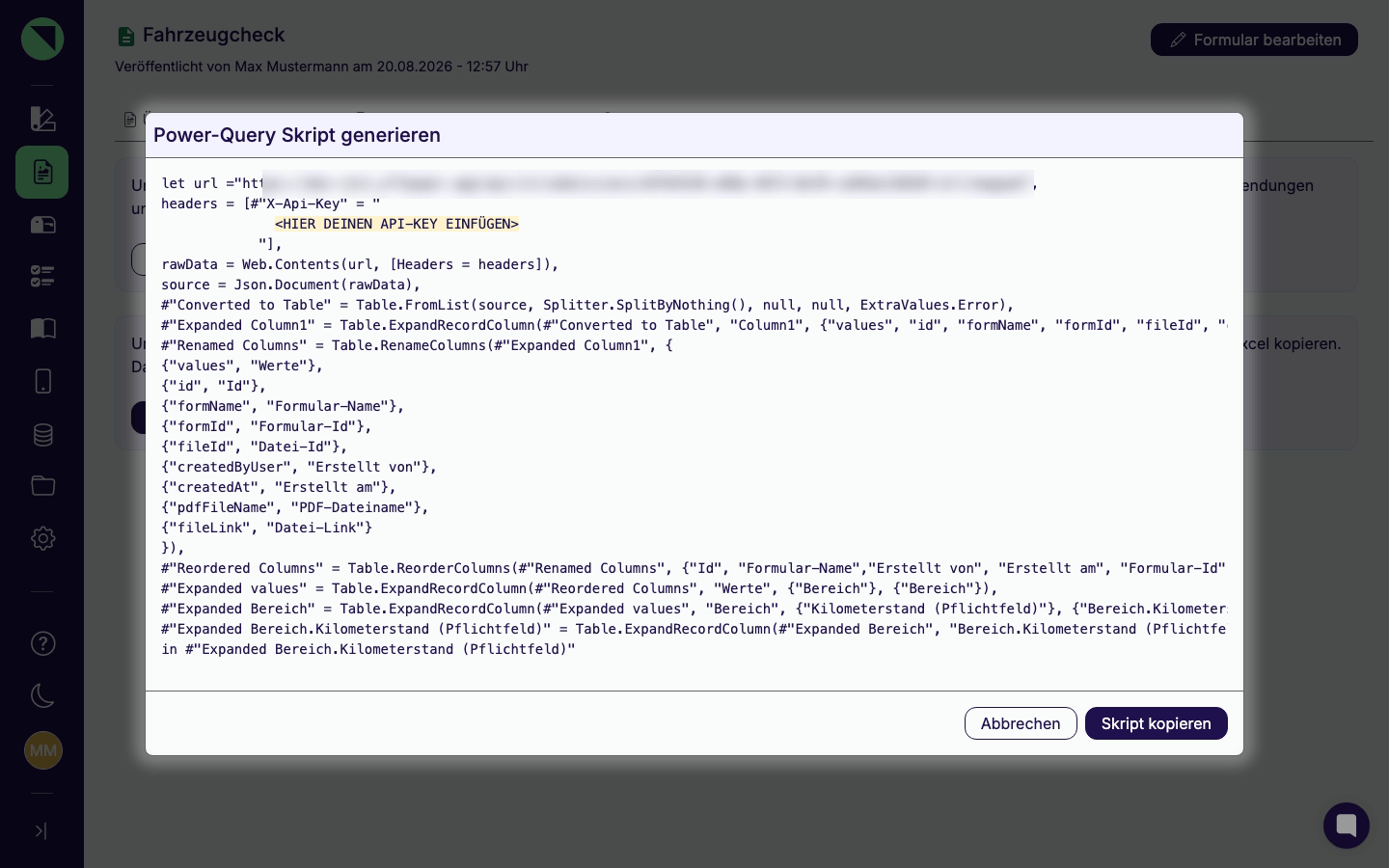This screenshot has height=868, width=1389.
Task: Open the MM user avatar
Action: tap(42, 750)
